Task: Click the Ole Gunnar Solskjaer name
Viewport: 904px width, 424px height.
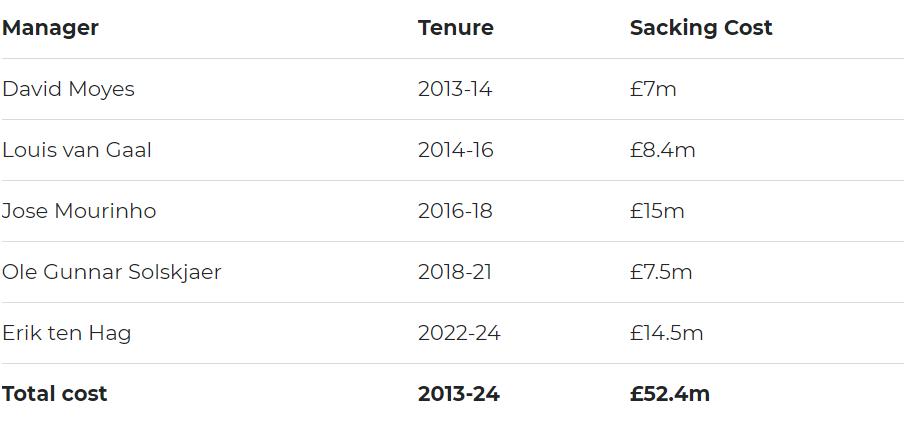Action: click(111, 272)
